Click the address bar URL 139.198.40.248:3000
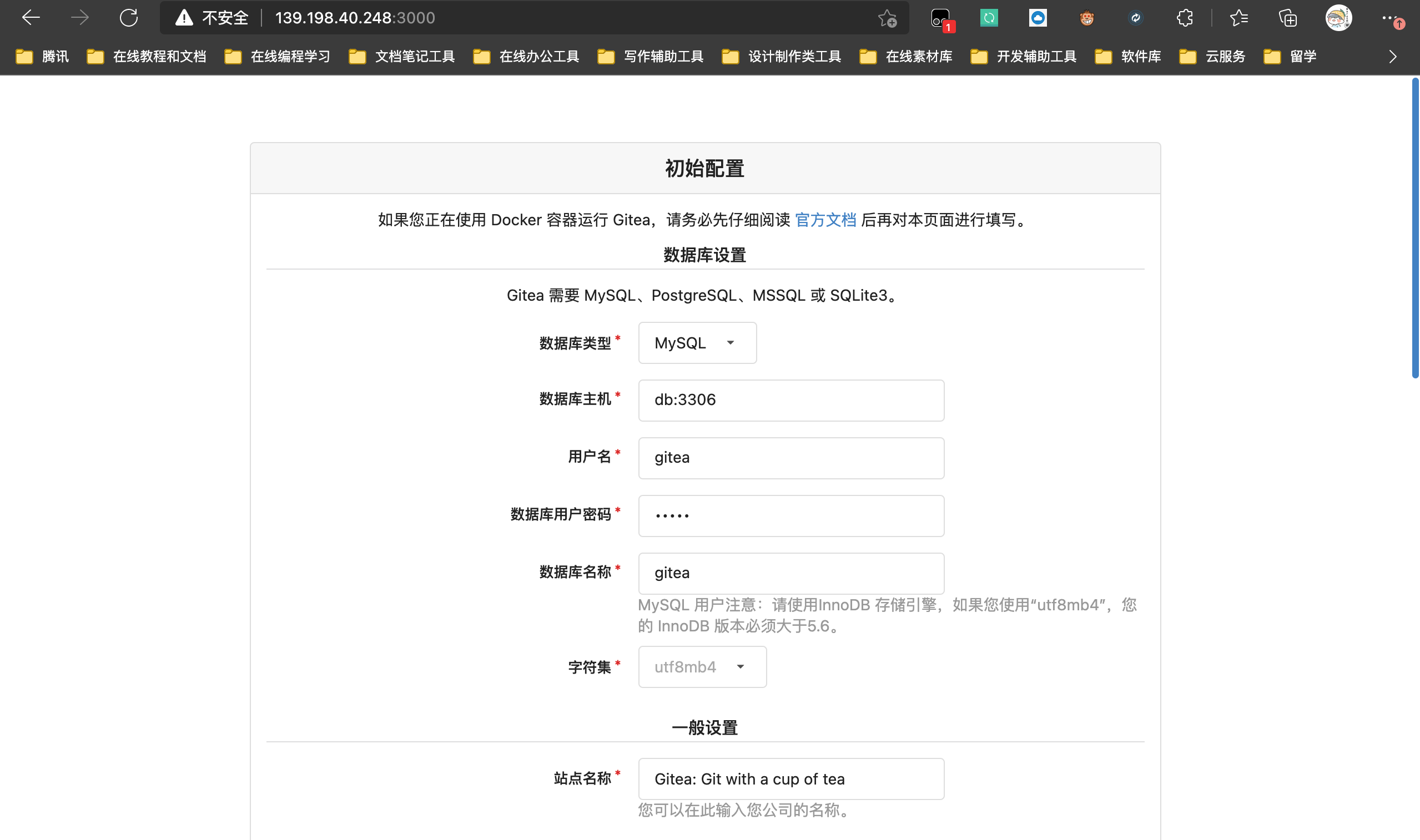Viewport: 1420px width, 840px height. 355,18
